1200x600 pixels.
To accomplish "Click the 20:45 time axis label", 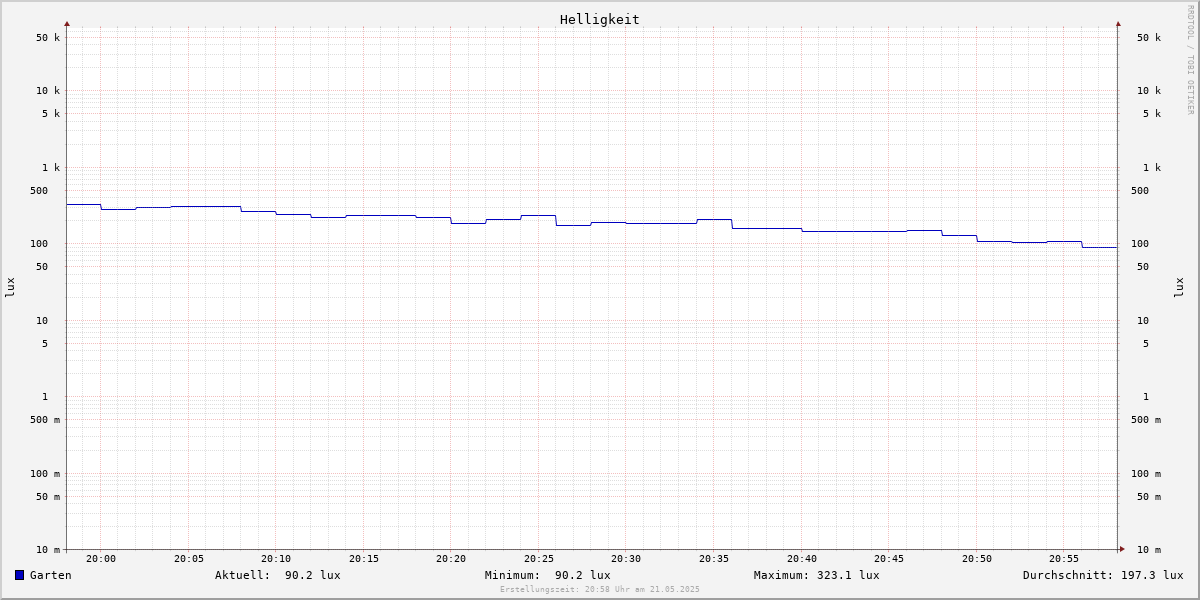I will [889, 559].
